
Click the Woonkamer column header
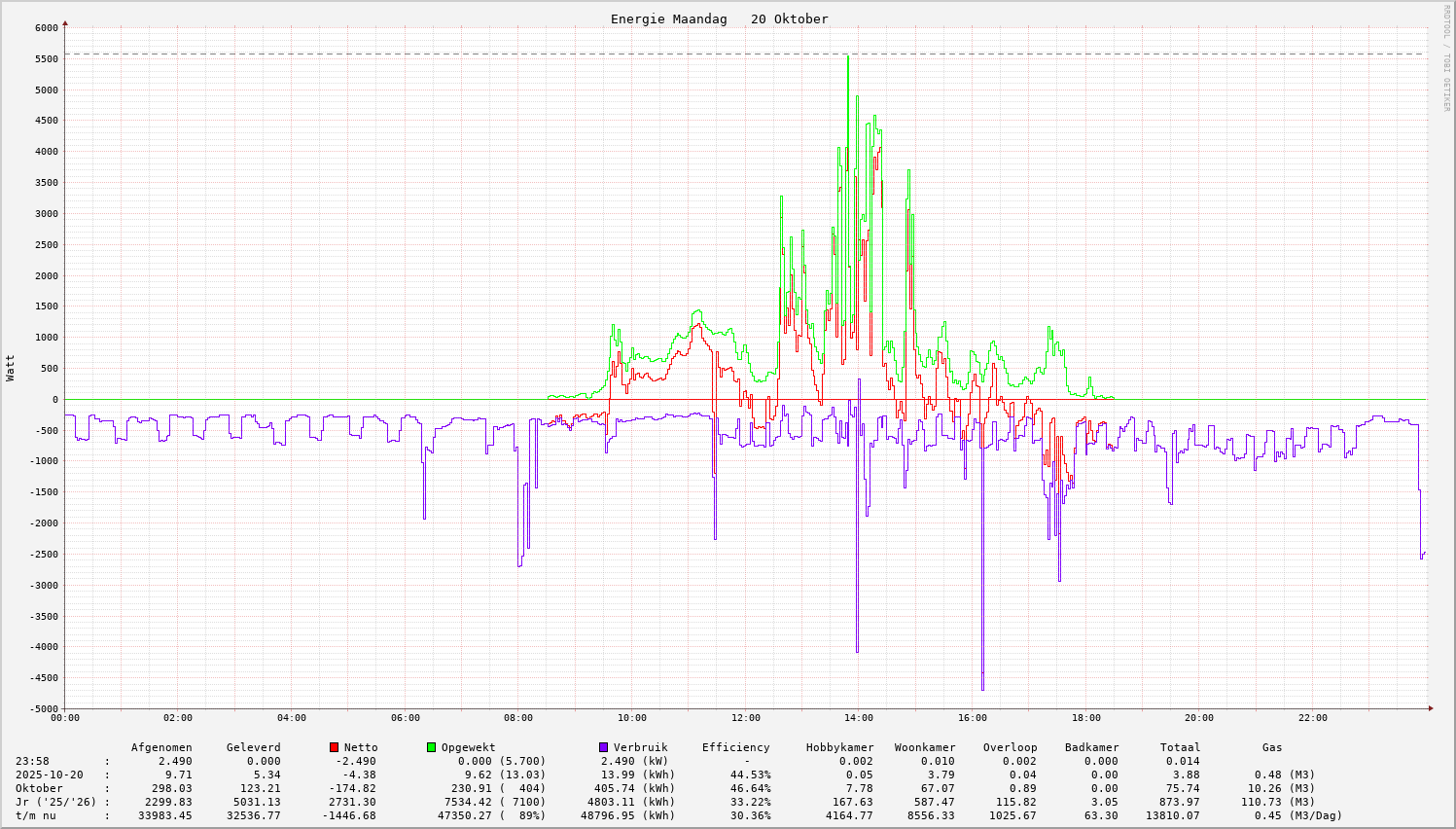coord(924,747)
